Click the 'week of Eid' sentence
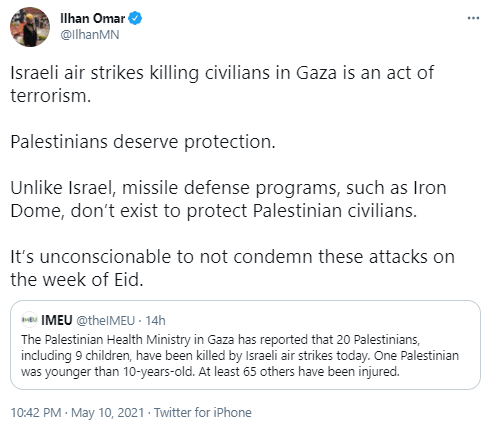The width and height of the screenshot is (490, 431). [232, 268]
